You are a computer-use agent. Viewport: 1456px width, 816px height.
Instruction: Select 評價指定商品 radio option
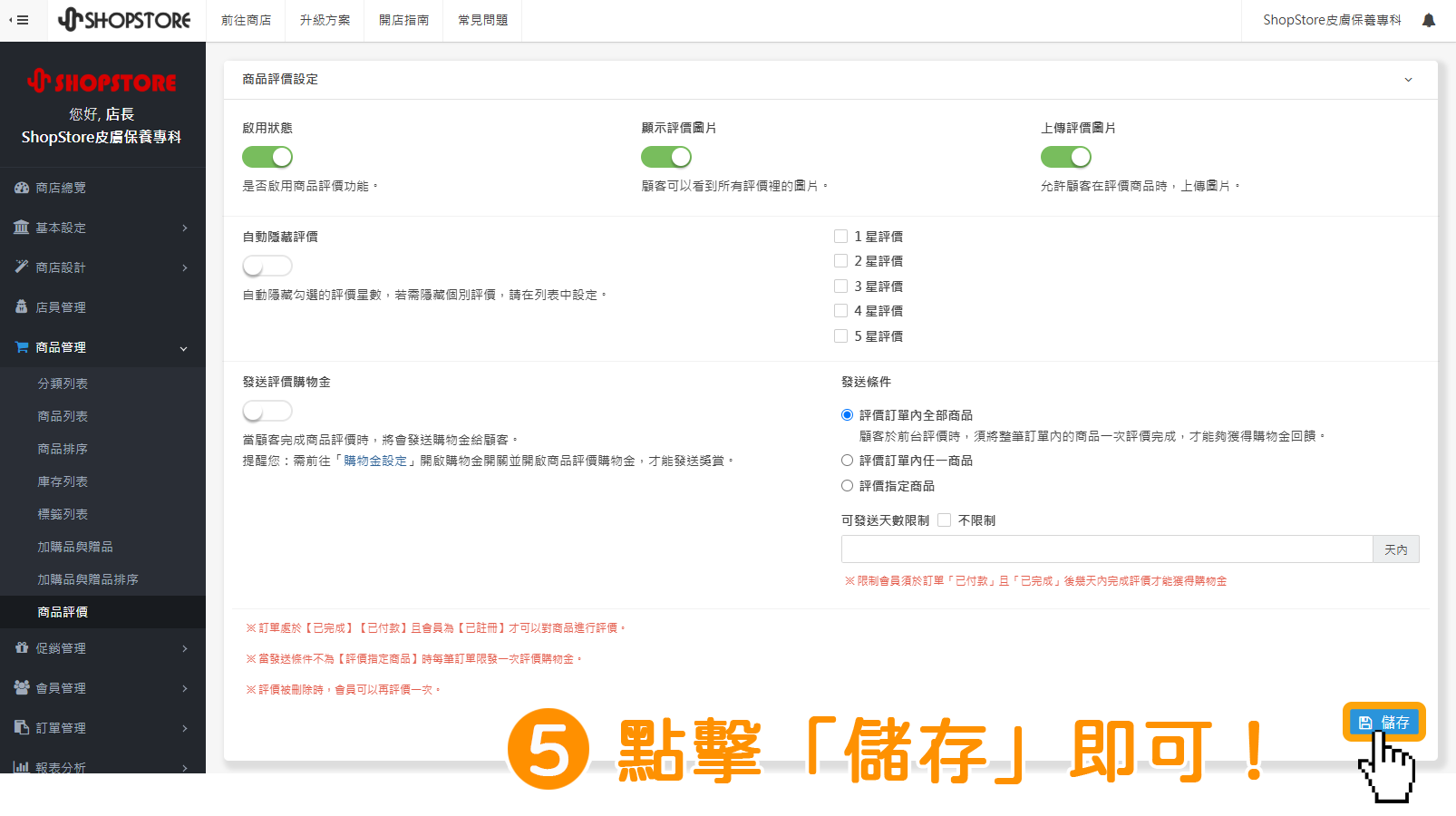click(x=847, y=486)
